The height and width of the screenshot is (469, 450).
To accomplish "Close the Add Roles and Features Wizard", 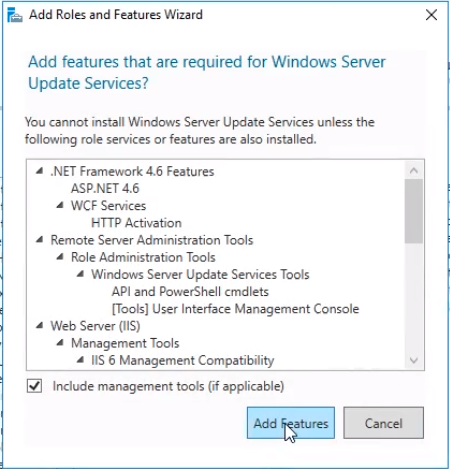I will pyautogui.click(x=431, y=15).
